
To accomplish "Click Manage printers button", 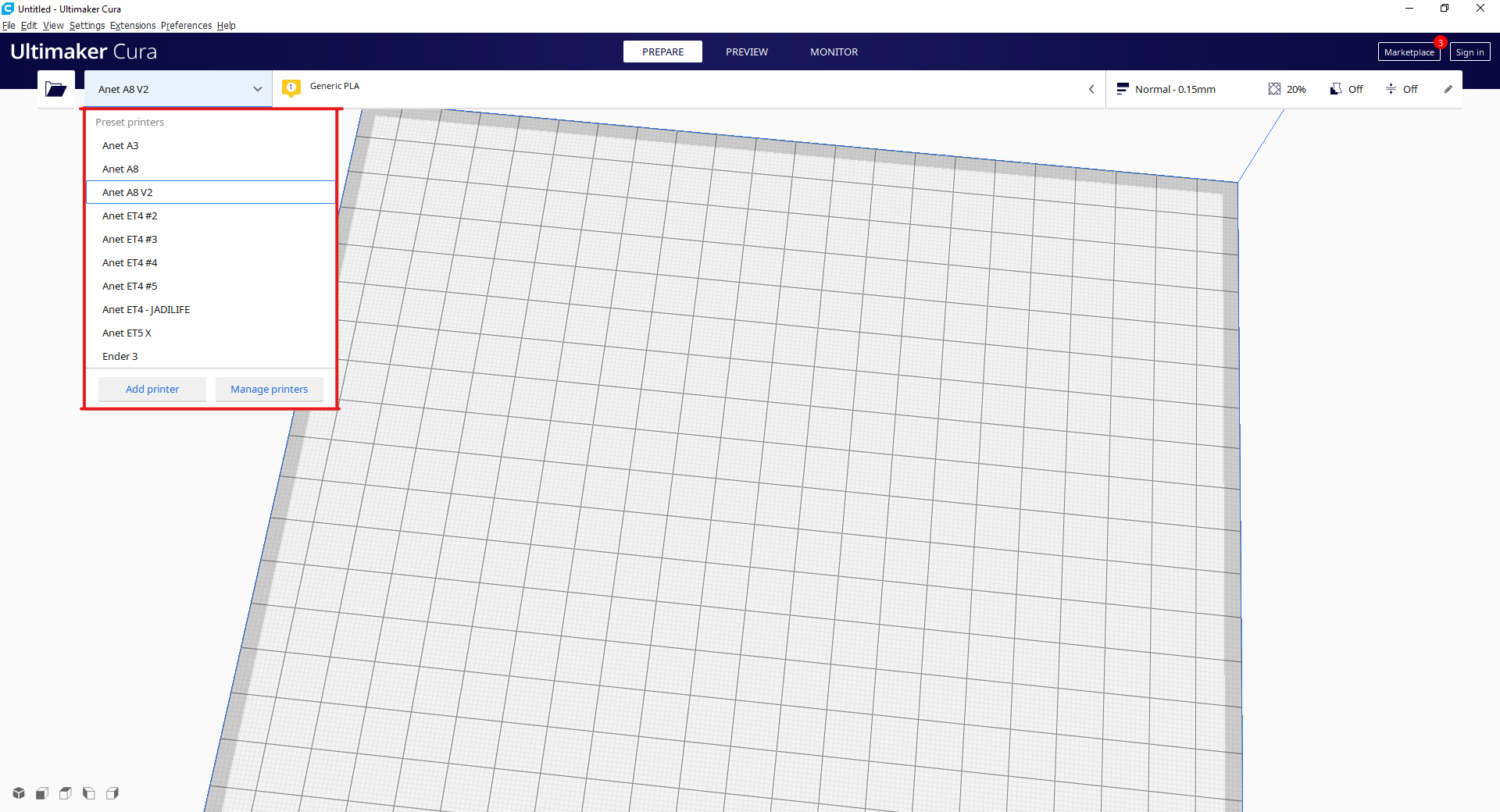I will [269, 389].
